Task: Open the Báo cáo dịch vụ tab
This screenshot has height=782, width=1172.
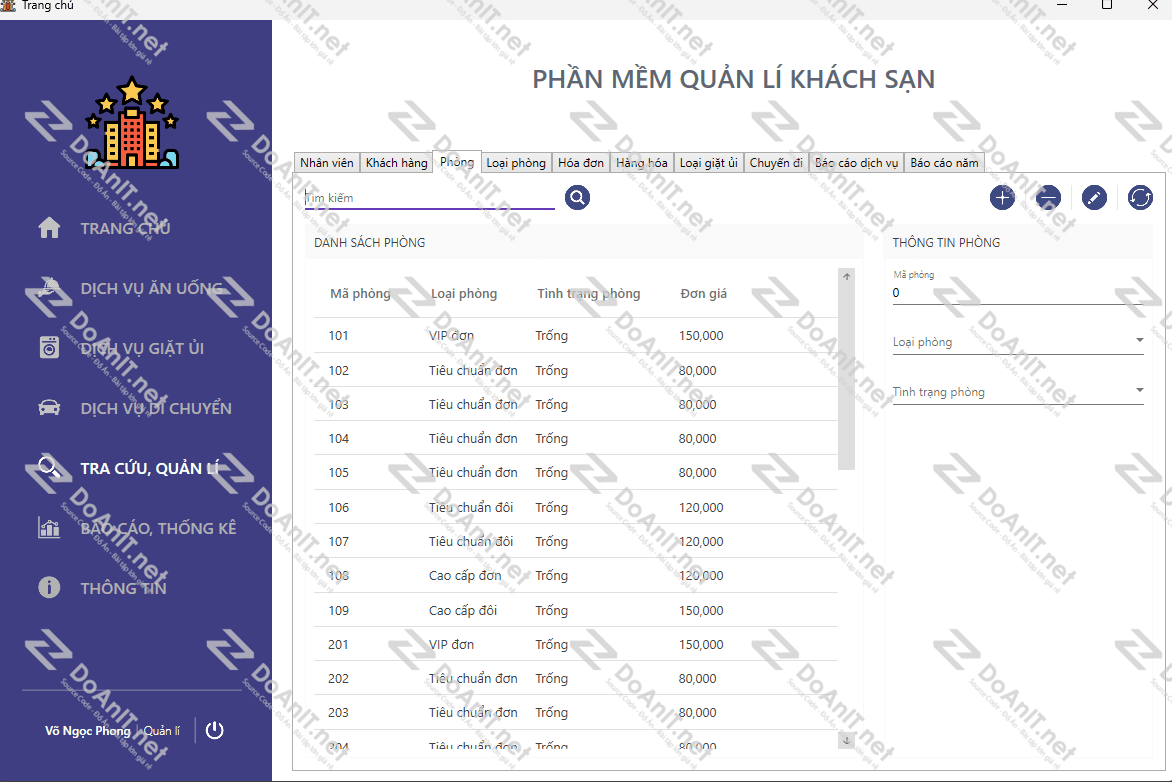Action: [857, 163]
